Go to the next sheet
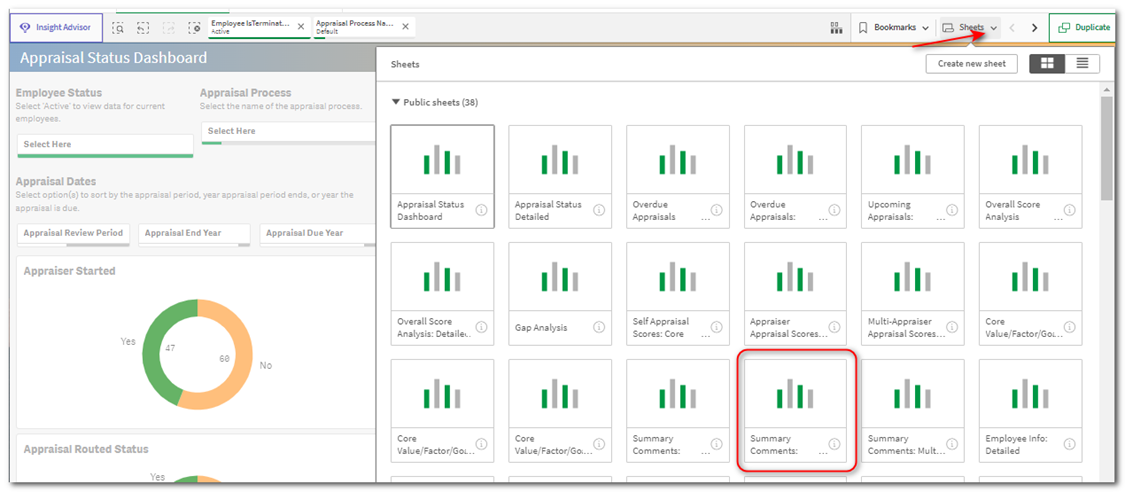 [x=1034, y=28]
